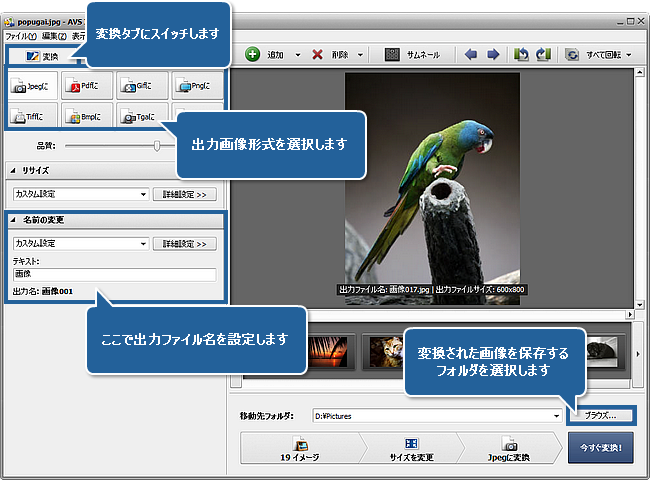Click the 今すぐ変換! button
This screenshot has width=650, height=480.
(x=601, y=448)
